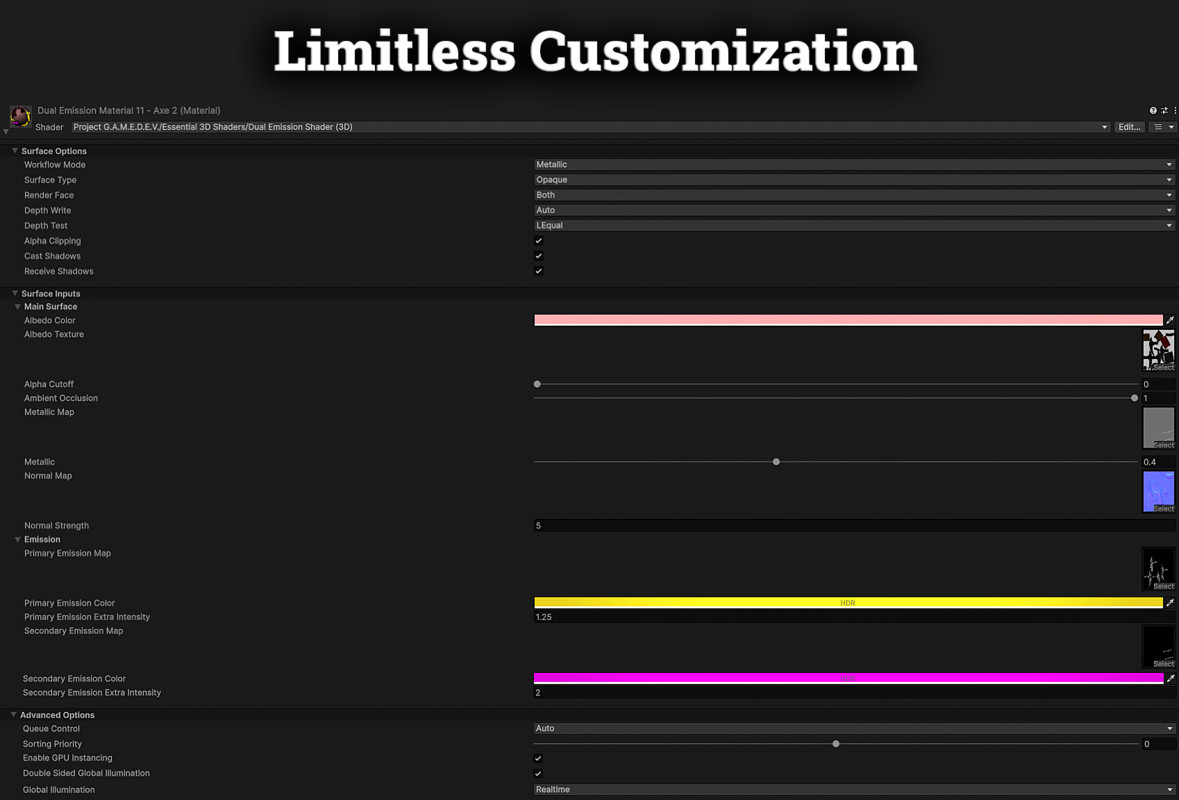Screen dimensions: 1179x800
Task: Open the Depth Test dropdown
Action: (x=854, y=226)
